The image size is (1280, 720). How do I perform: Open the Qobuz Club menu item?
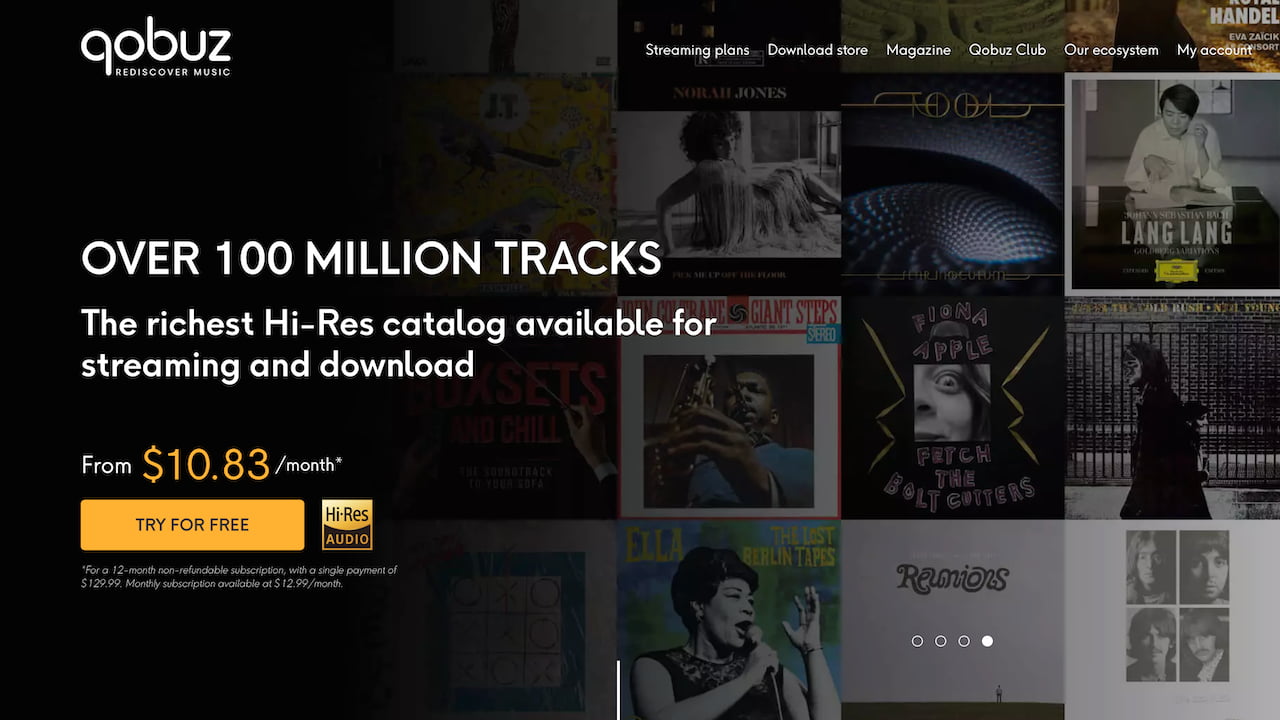(x=1007, y=50)
